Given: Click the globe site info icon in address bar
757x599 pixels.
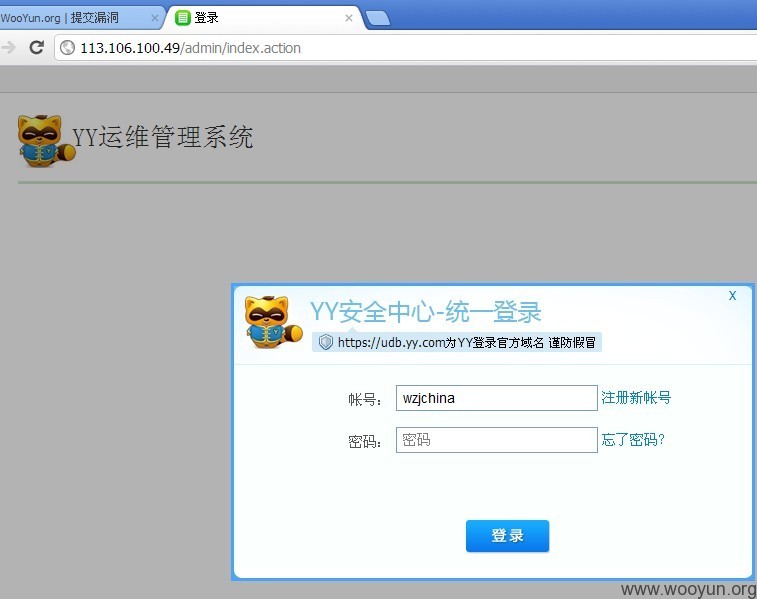Looking at the screenshot, I should tap(68, 48).
